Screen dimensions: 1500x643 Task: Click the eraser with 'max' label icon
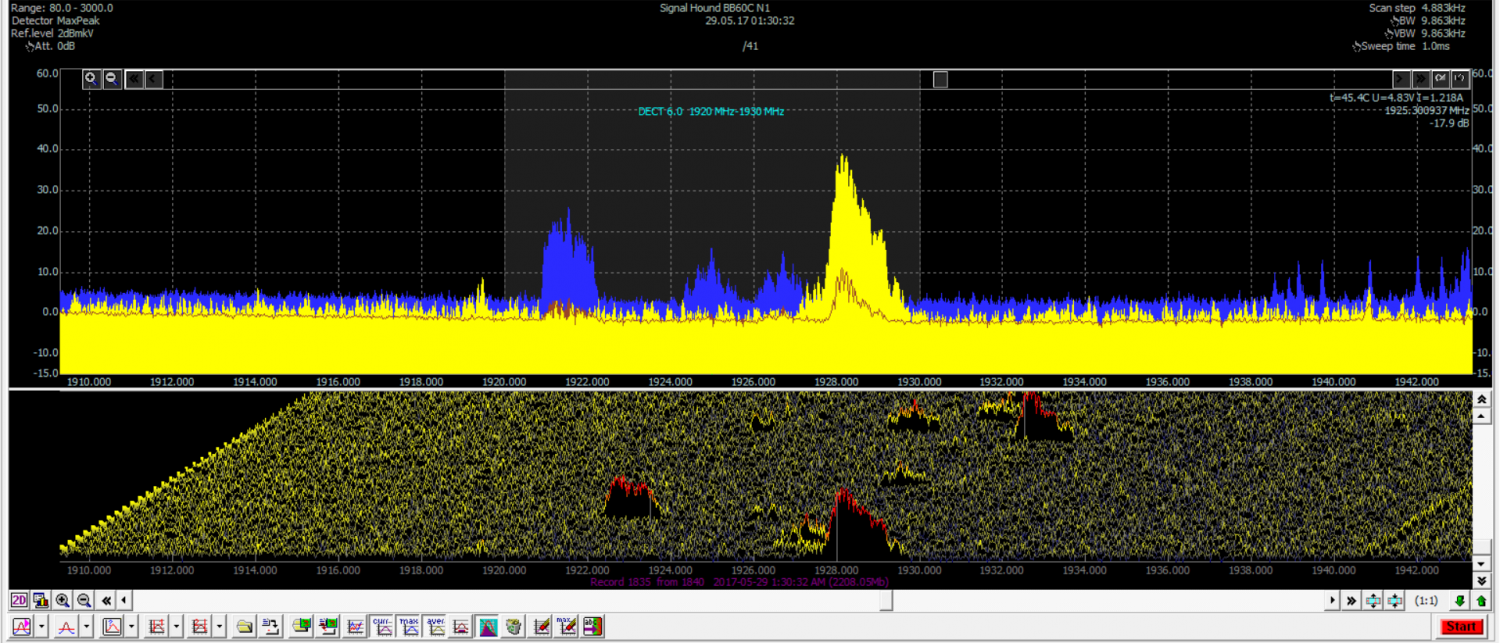click(x=566, y=627)
